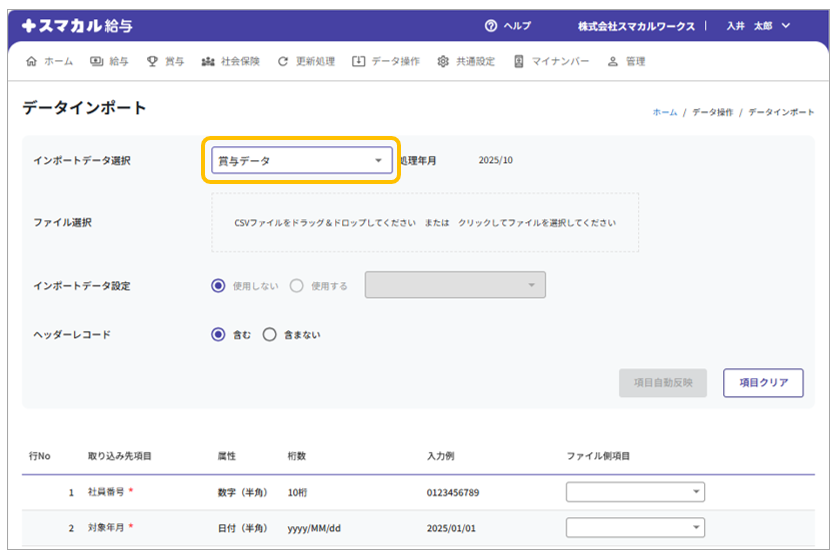Image resolution: width=838 pixels, height=557 pixels.
Task: Open the ヘルプ help link
Action: point(508,26)
